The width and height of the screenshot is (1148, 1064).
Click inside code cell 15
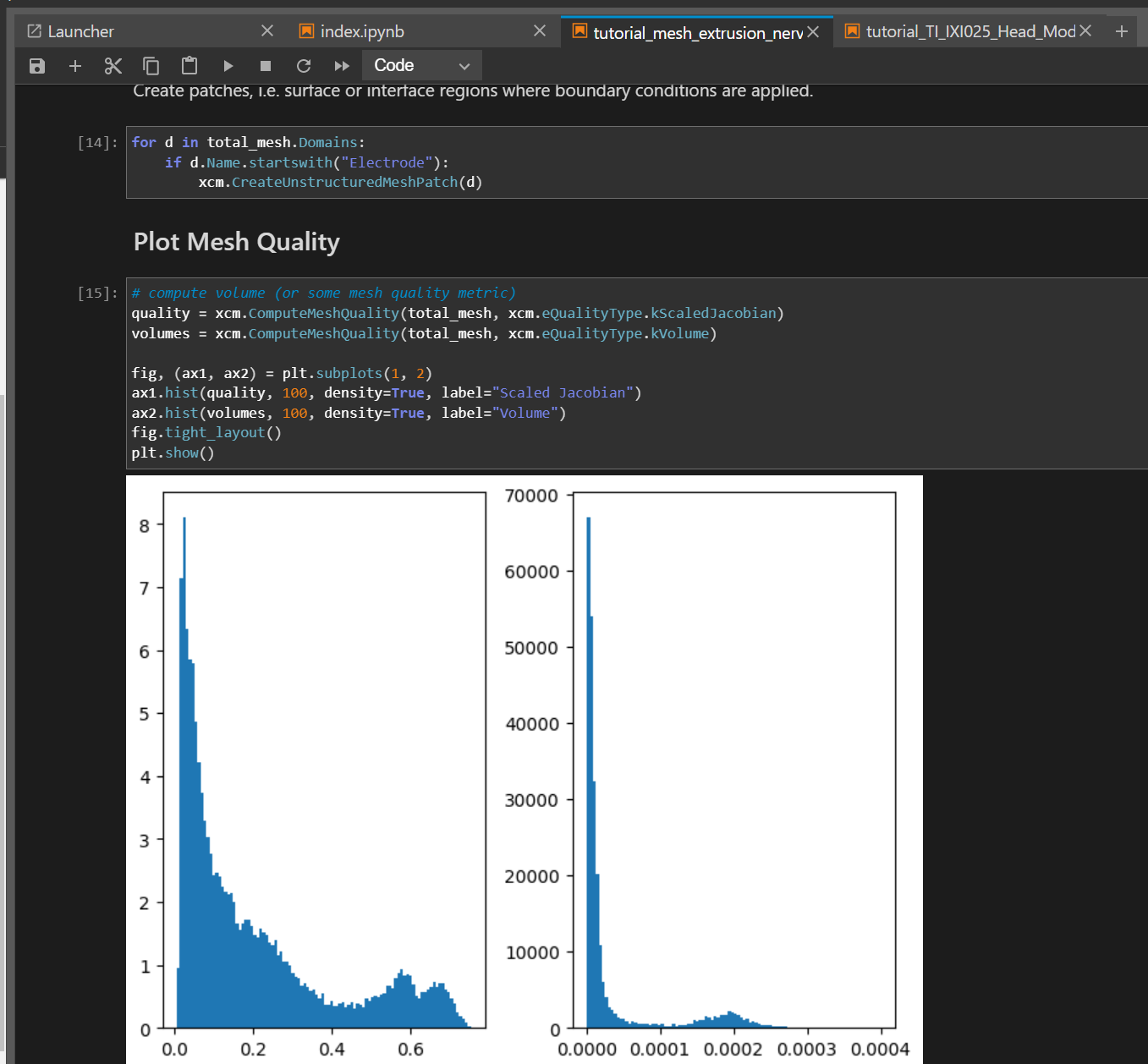coord(636,373)
